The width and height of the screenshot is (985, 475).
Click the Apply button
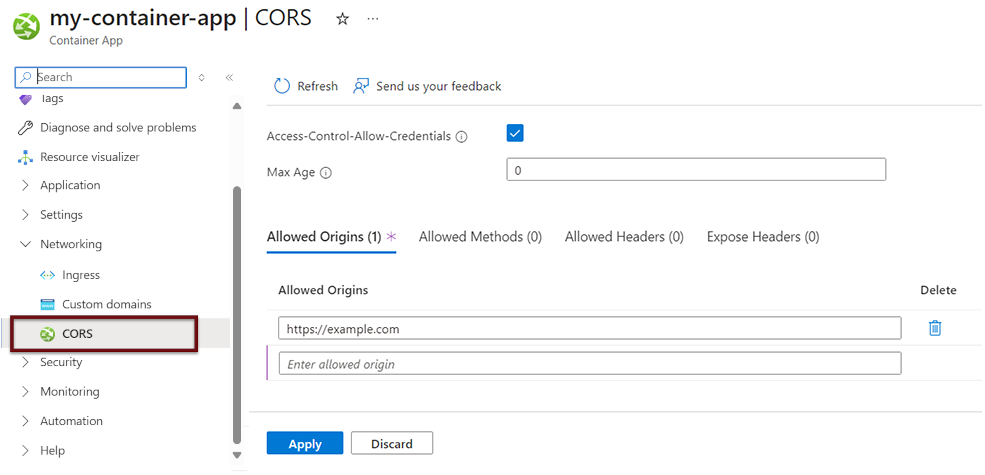pyautogui.click(x=305, y=443)
